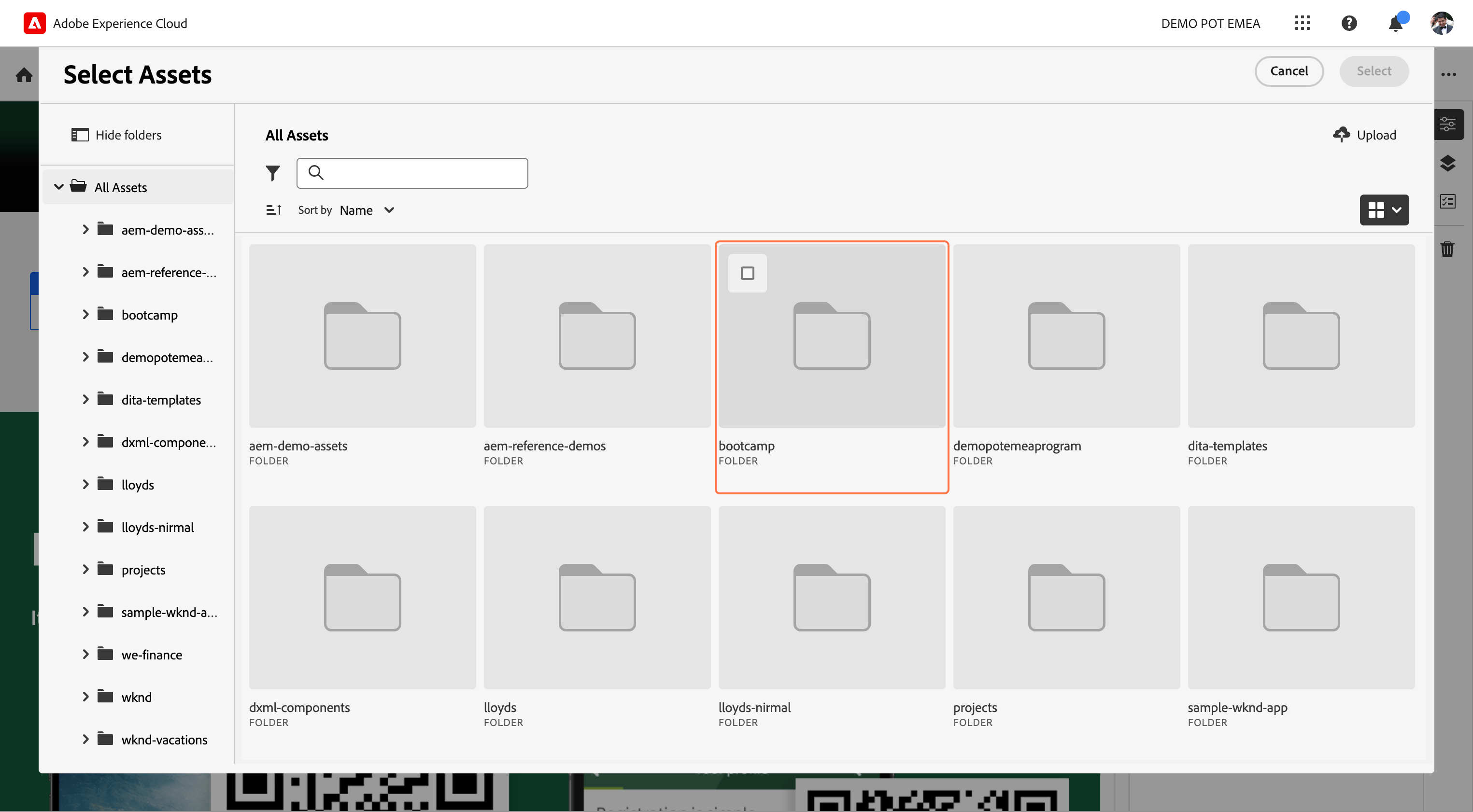Click the trash delete icon

tap(1448, 249)
